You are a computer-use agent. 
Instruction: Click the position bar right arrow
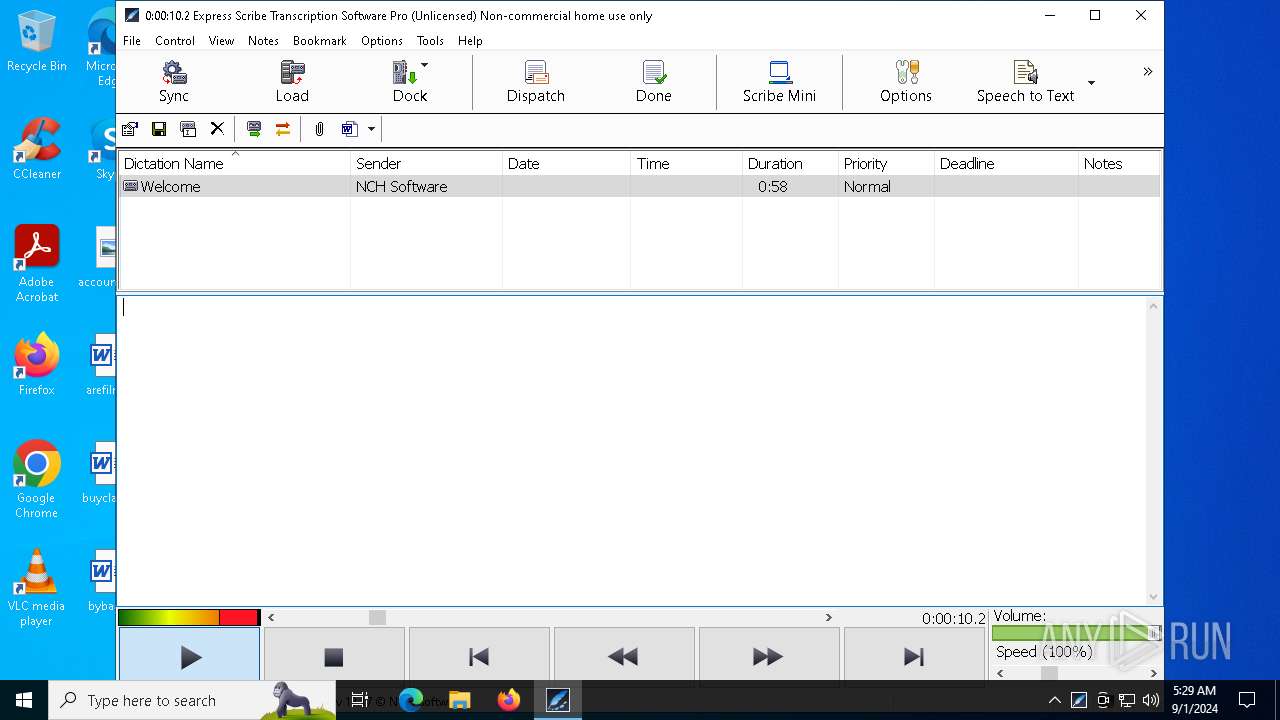(828, 618)
